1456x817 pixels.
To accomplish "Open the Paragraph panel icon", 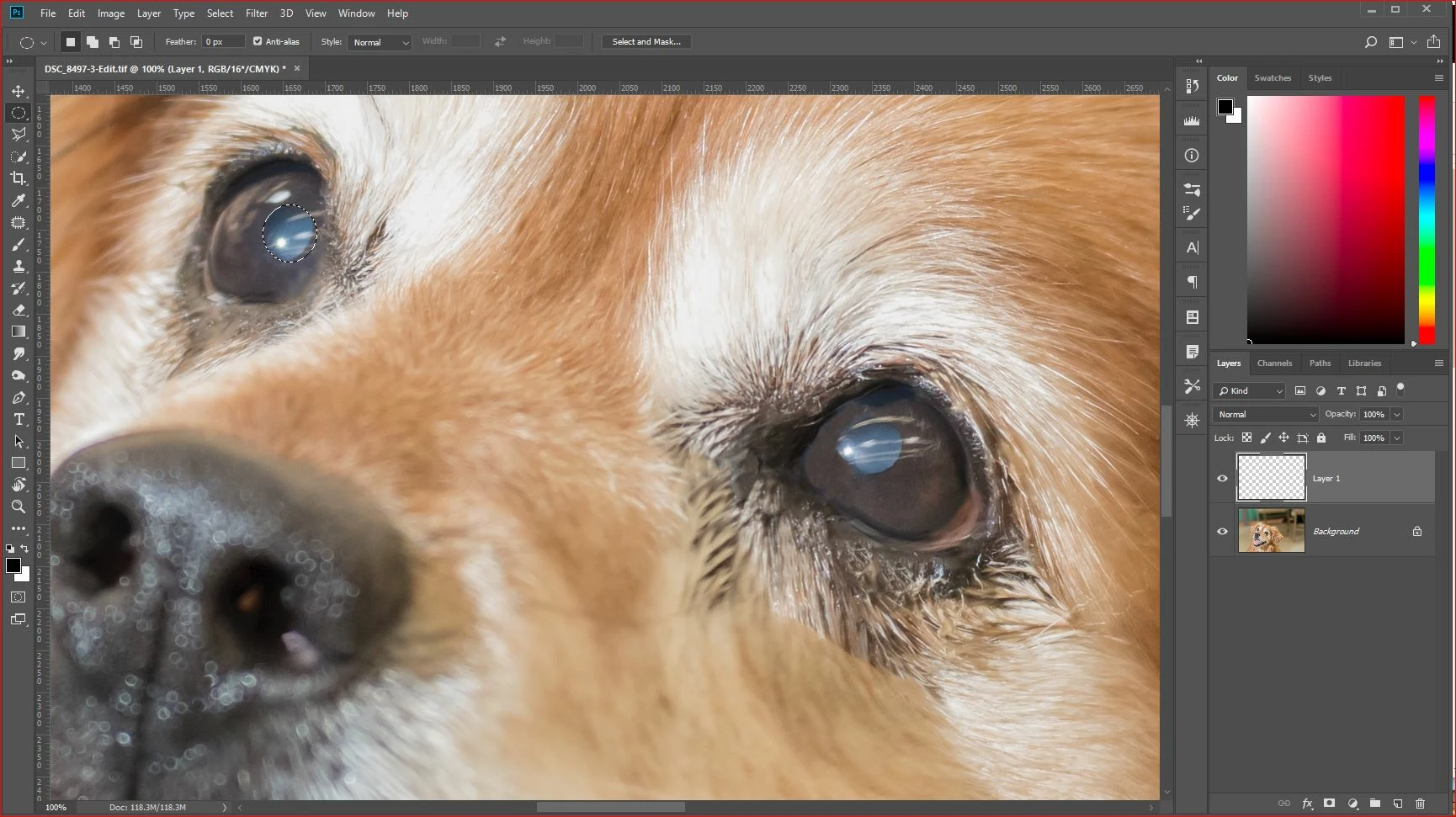I will [x=1192, y=283].
